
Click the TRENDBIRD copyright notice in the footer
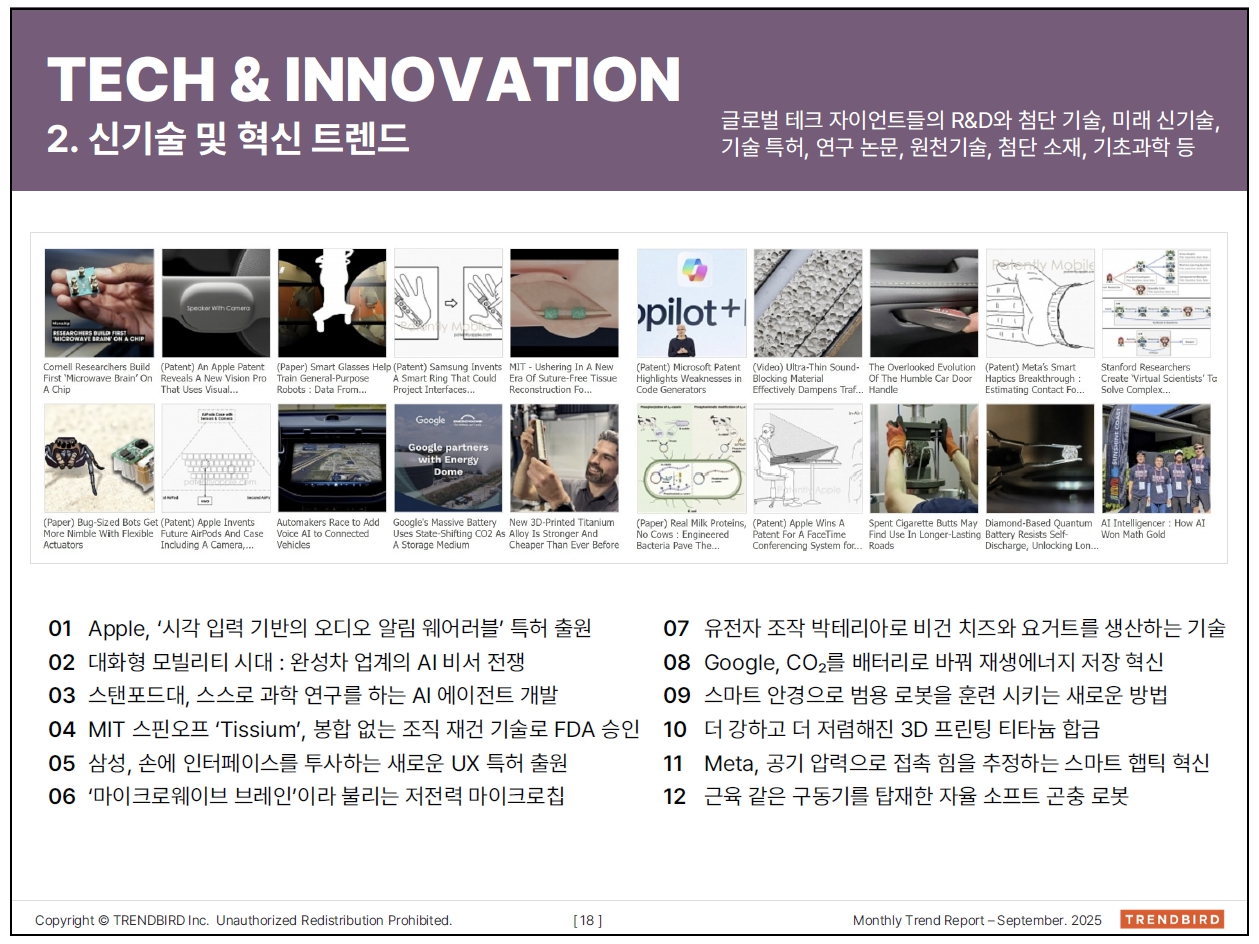(x=243, y=920)
